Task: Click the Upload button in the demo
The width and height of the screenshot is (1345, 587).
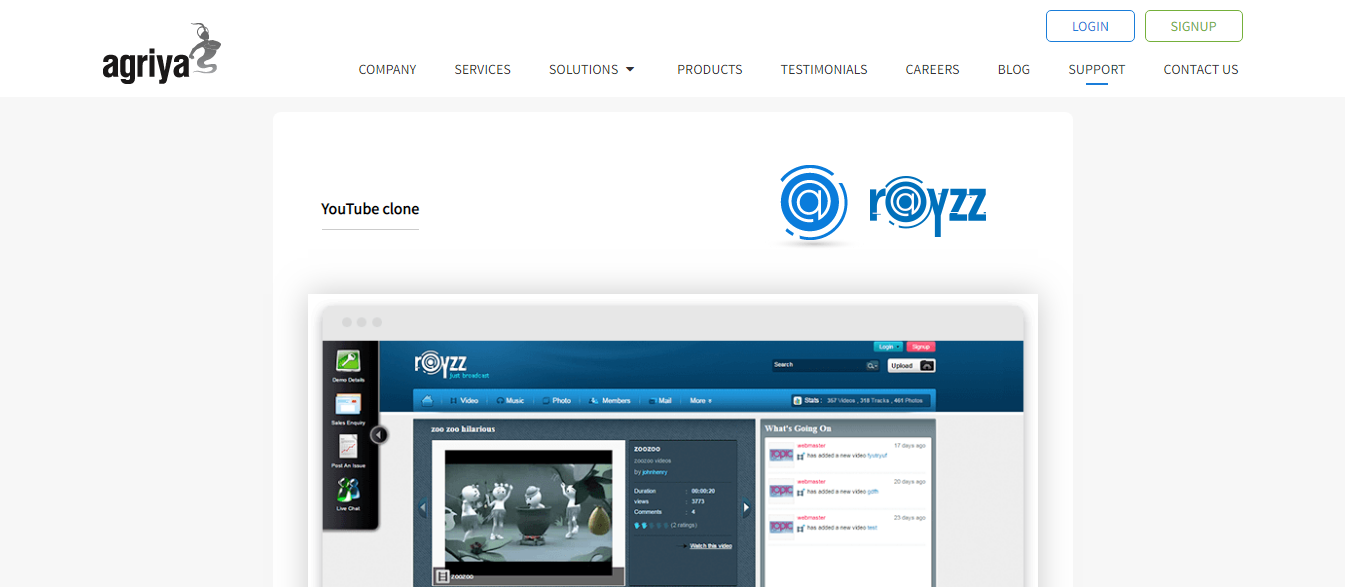Action: 912,366
